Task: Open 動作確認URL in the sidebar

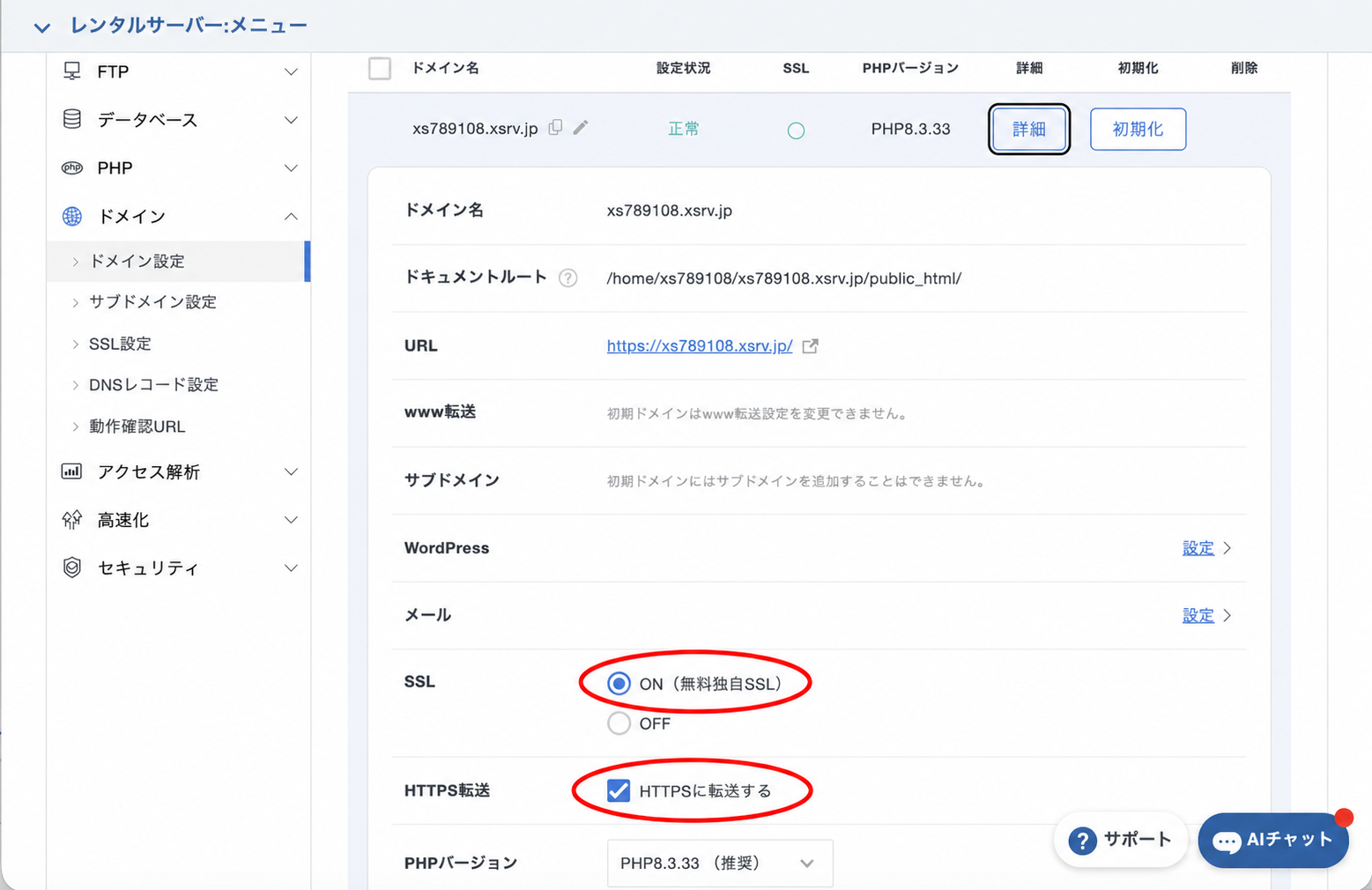Action: point(137,426)
